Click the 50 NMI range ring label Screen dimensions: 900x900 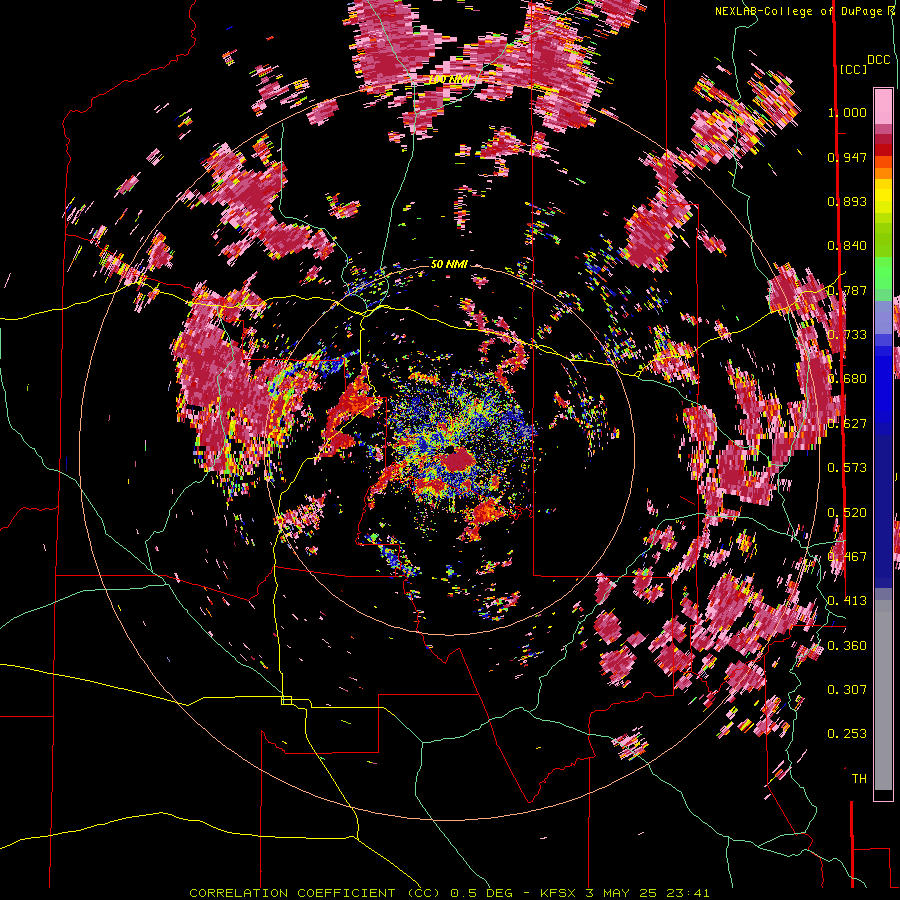(449, 264)
